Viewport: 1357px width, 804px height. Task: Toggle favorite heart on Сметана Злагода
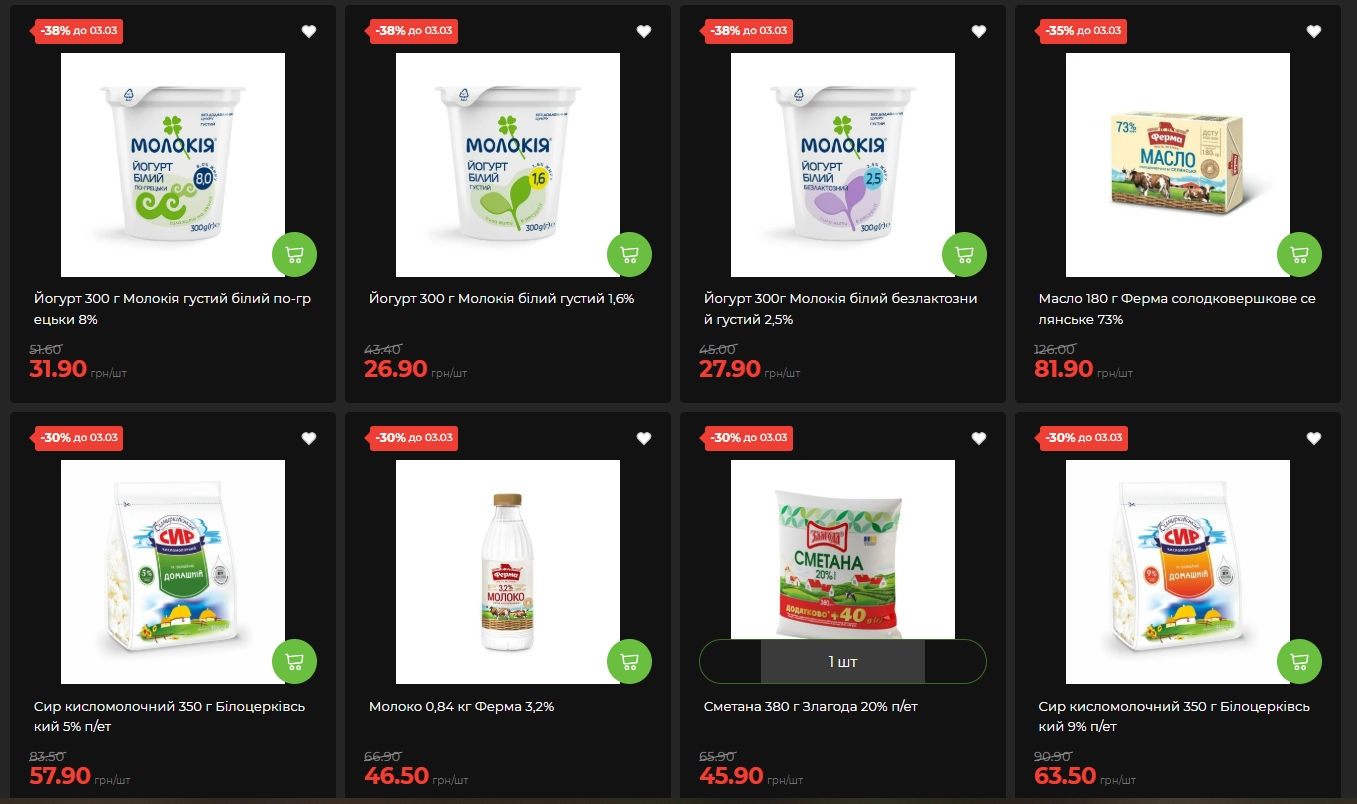[x=979, y=438]
